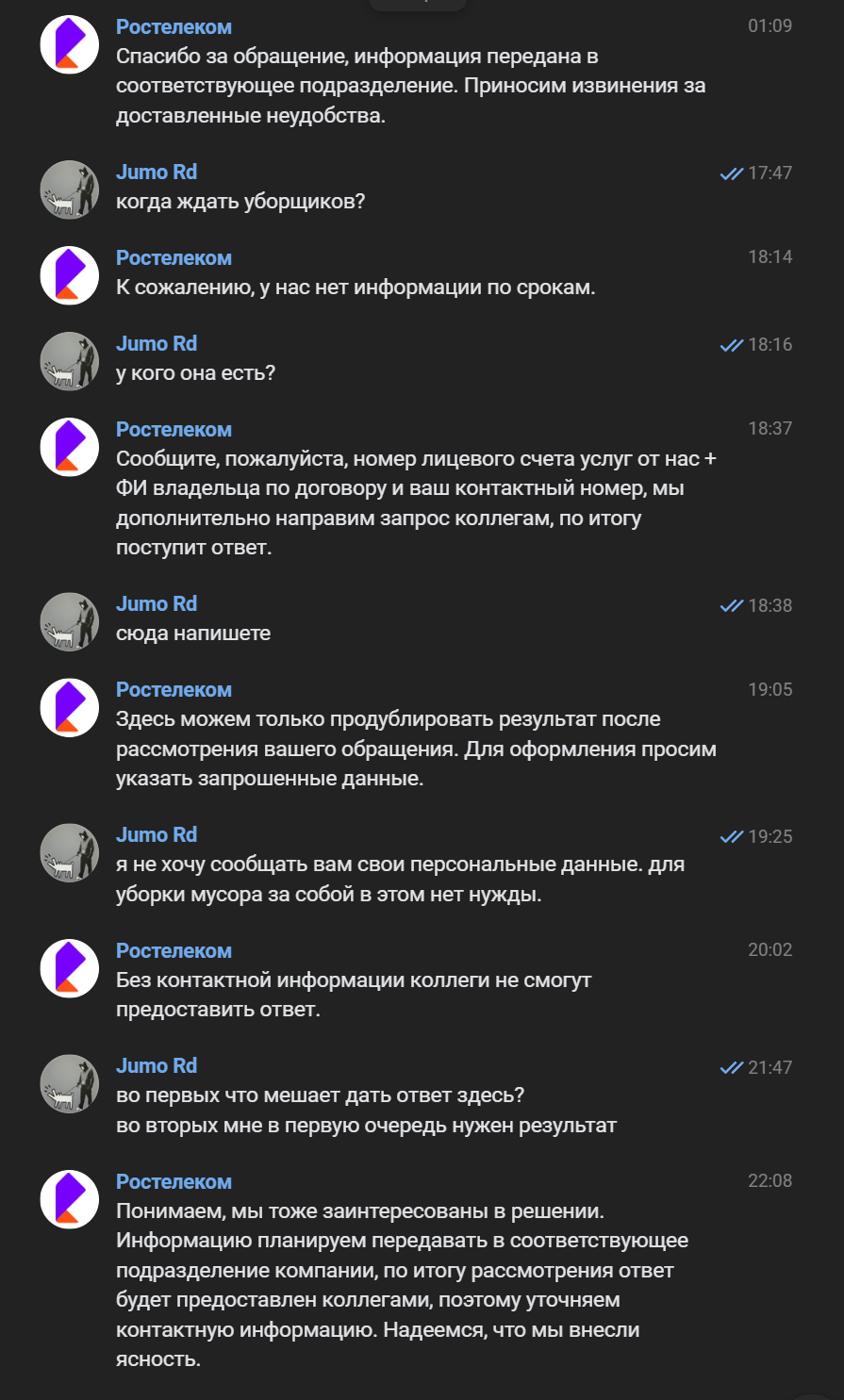Click Jumo Rd name above "сюда напишете"
Viewport: 844px width, 1400px height.
(157, 604)
